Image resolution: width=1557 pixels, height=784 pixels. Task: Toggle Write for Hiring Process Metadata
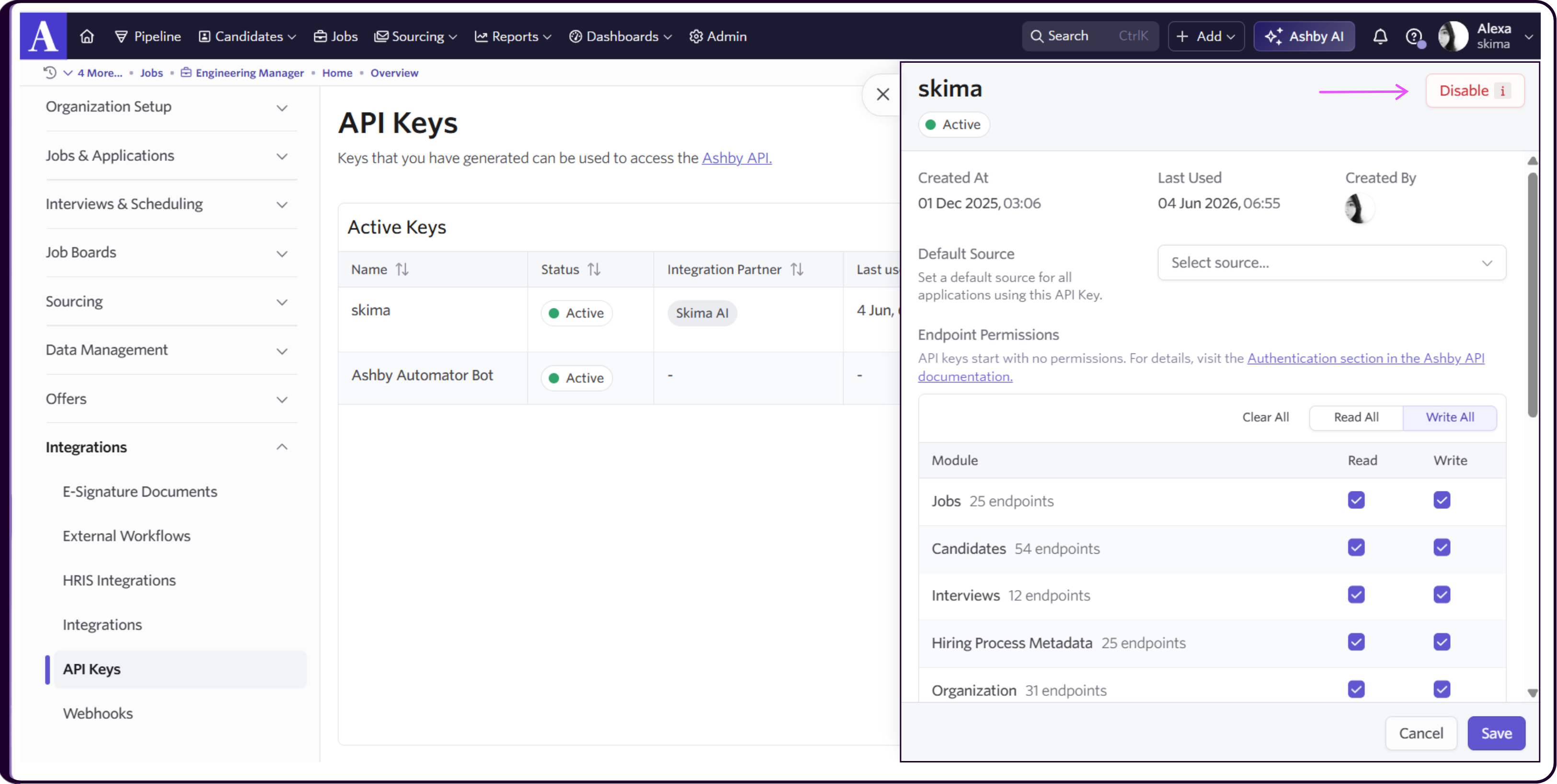(1442, 641)
